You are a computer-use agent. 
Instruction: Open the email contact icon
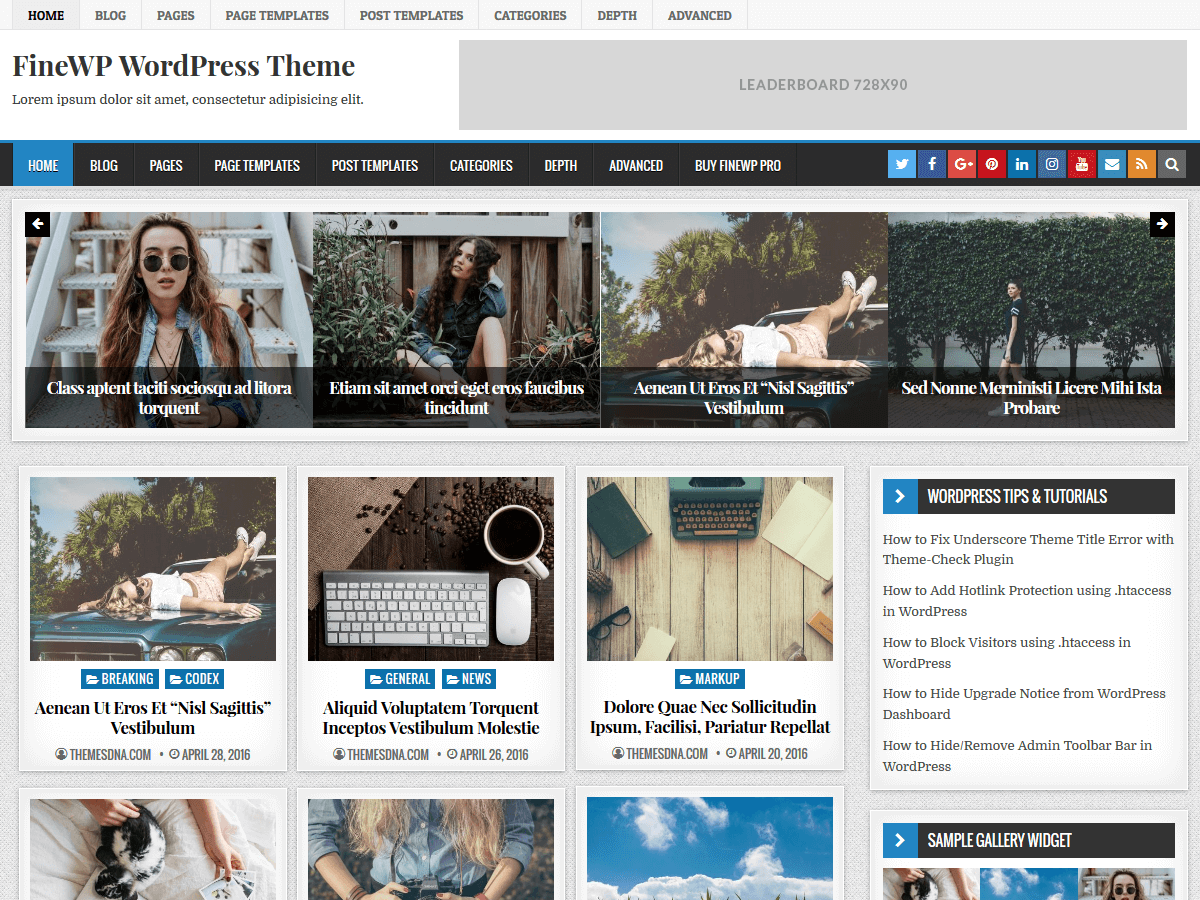pos(1111,163)
